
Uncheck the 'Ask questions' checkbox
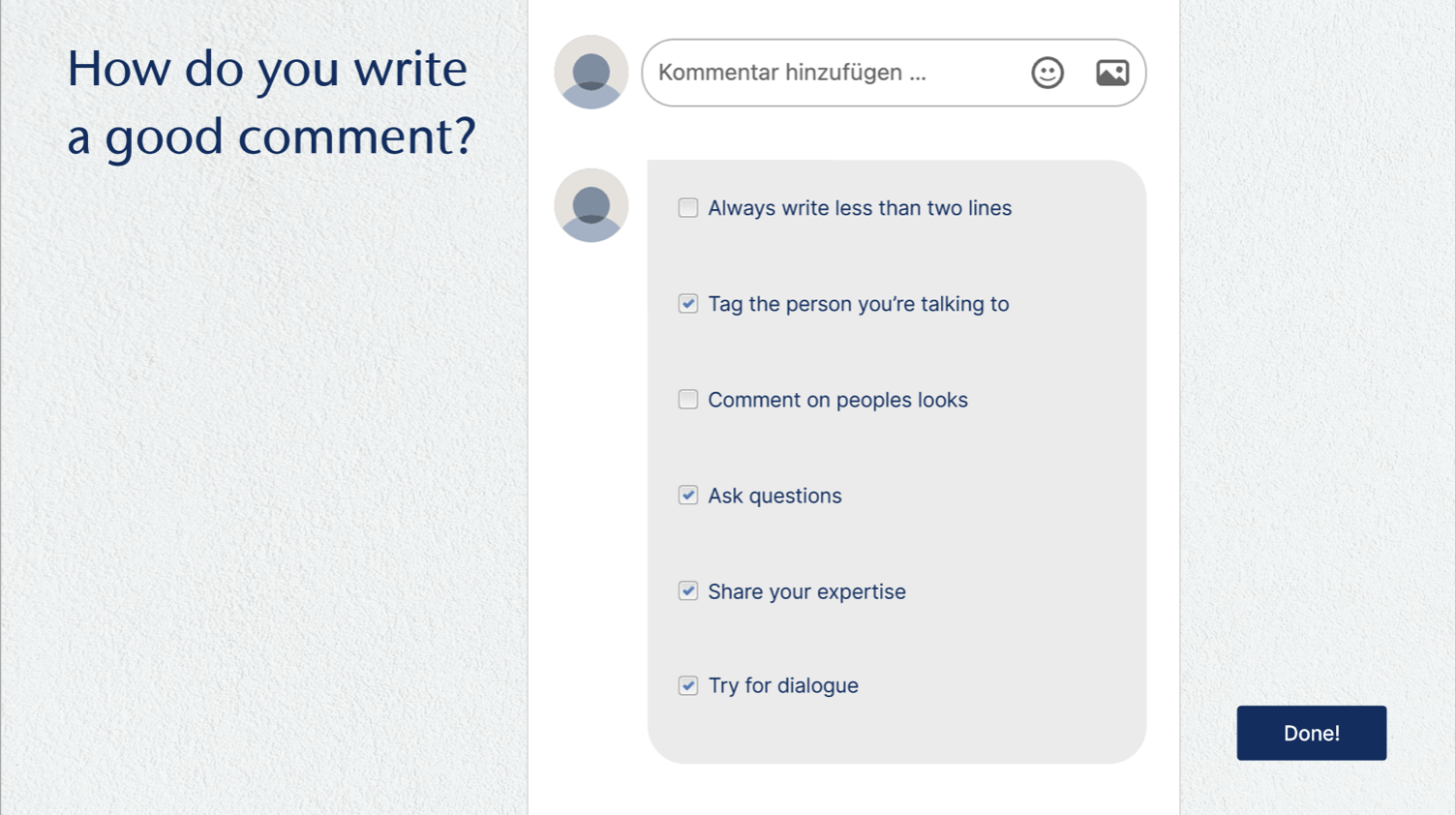(688, 496)
